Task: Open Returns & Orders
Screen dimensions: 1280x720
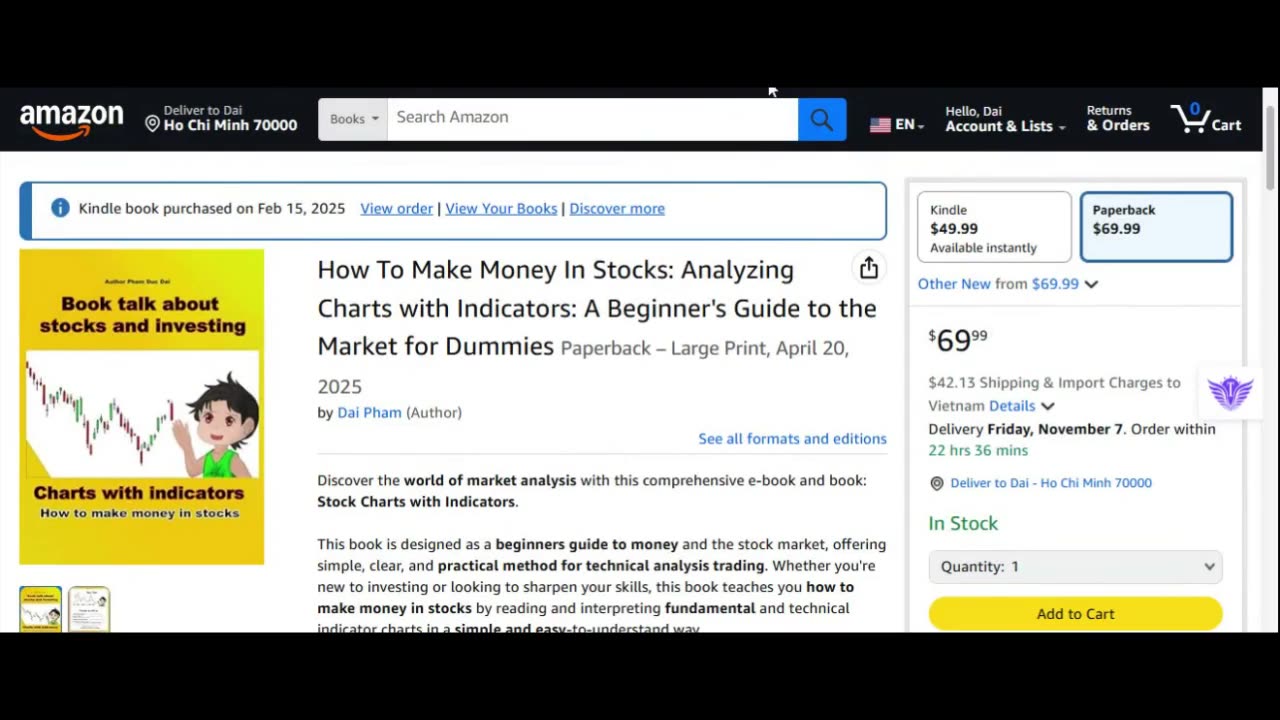Action: coord(1118,119)
